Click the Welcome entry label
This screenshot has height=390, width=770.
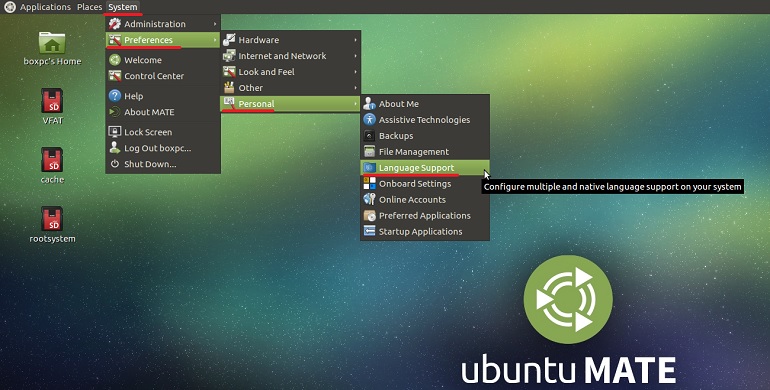click(143, 60)
